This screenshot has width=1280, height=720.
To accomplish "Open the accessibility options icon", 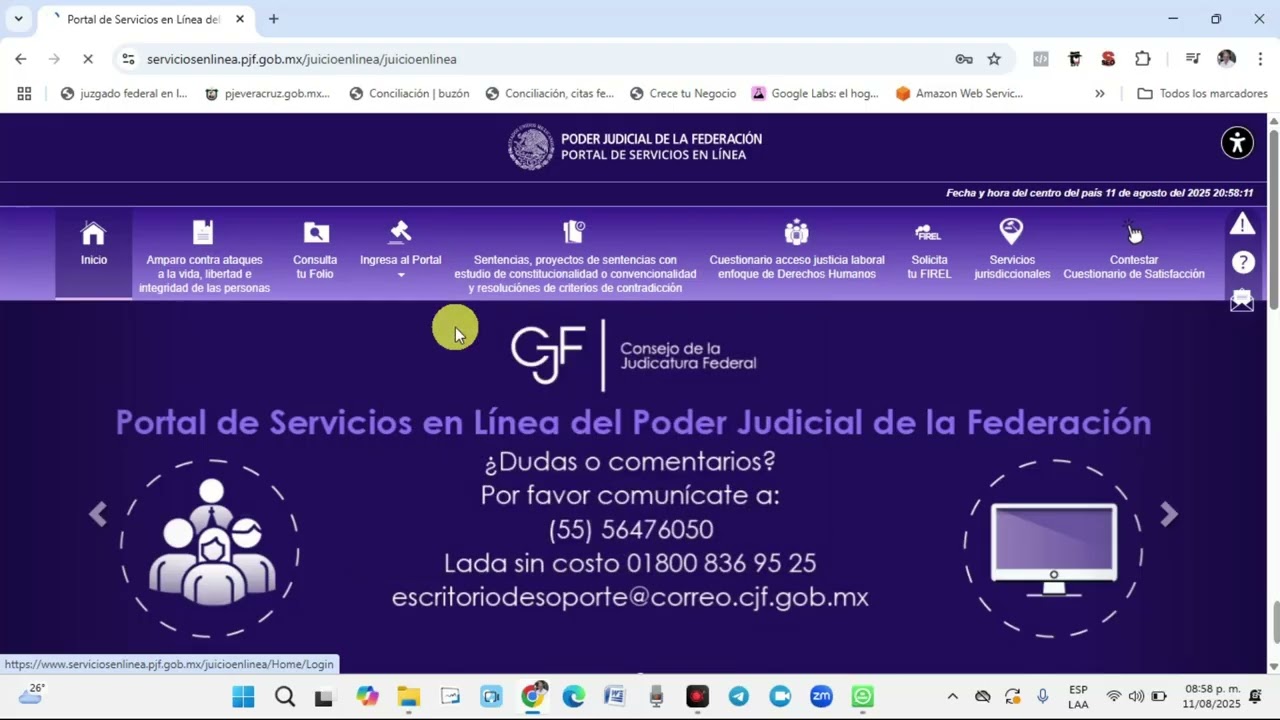I will pos(1237,143).
